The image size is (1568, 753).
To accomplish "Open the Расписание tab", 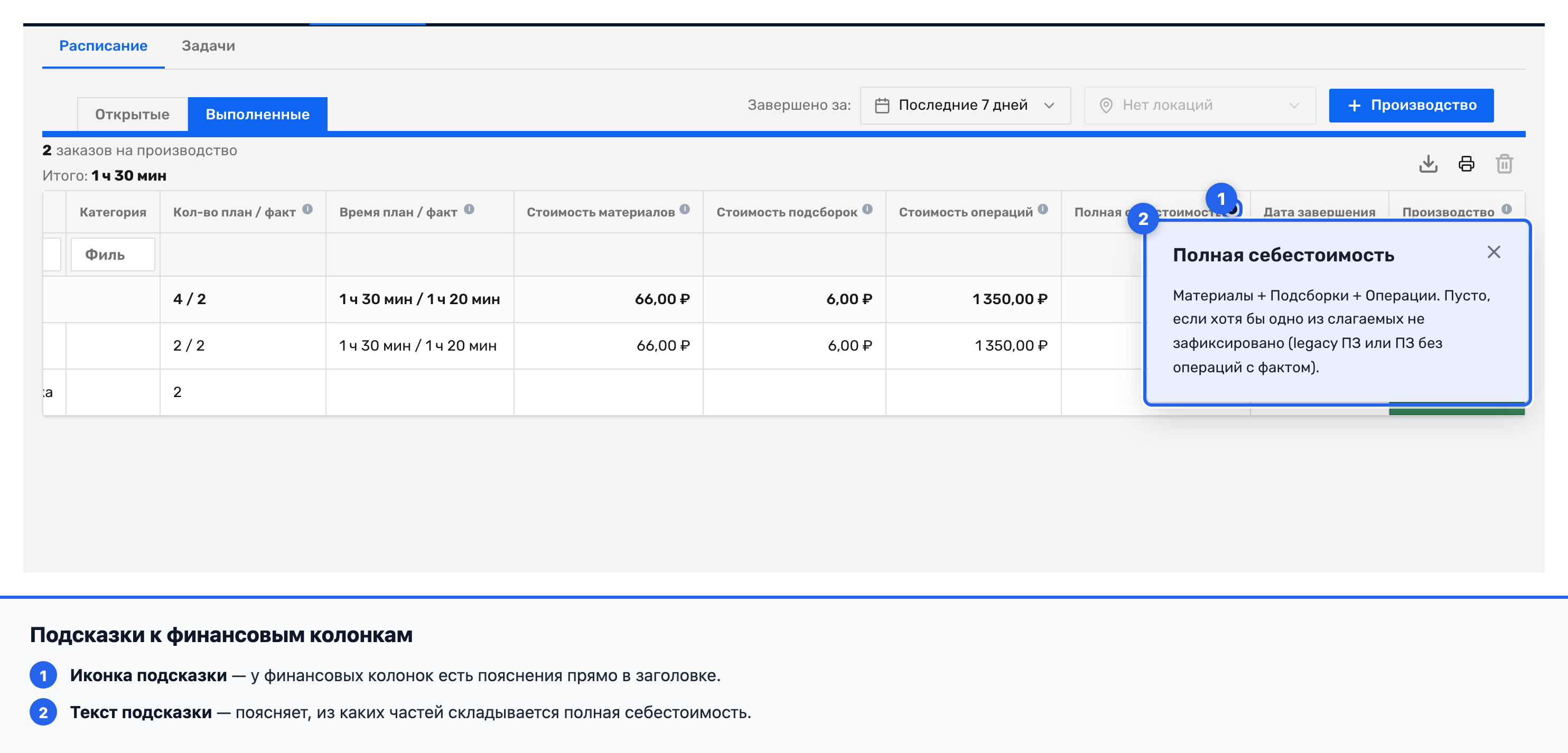I will tap(103, 45).
